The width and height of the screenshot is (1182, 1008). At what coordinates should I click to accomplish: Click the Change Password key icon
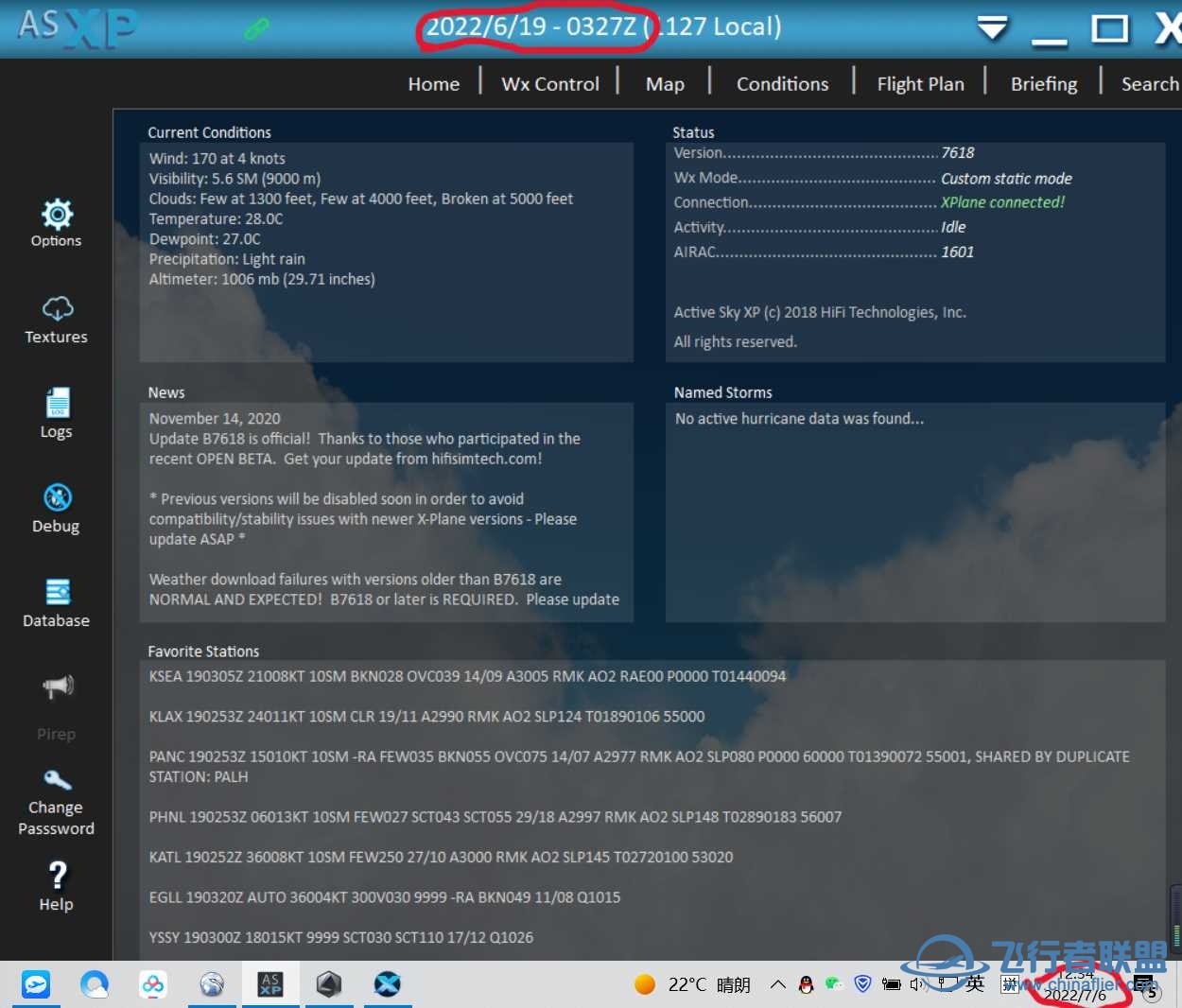[x=57, y=780]
